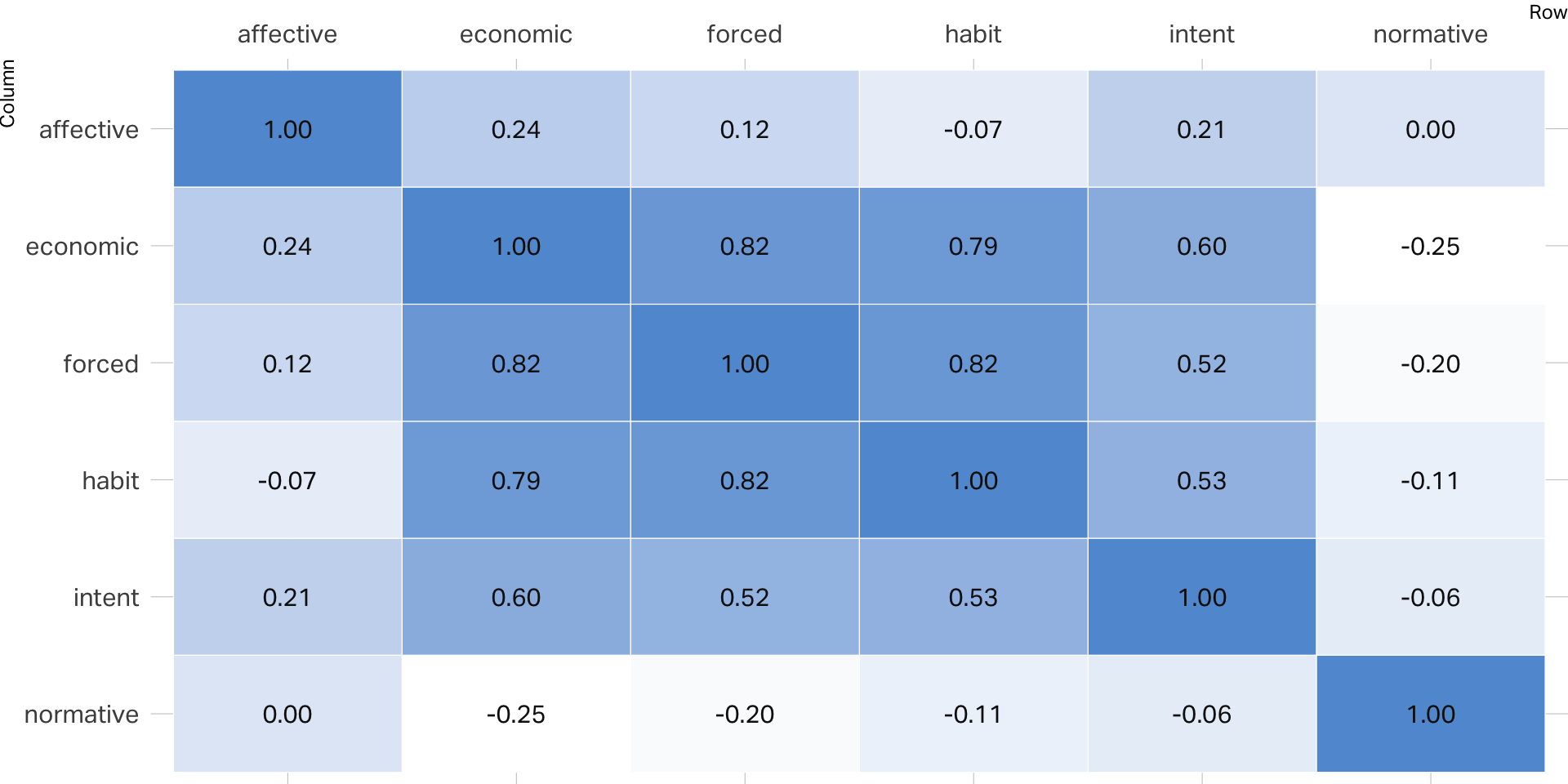The width and height of the screenshot is (1568, 784).
Task: Click the economic row, normative column cell
Action: pyautogui.click(x=1430, y=246)
